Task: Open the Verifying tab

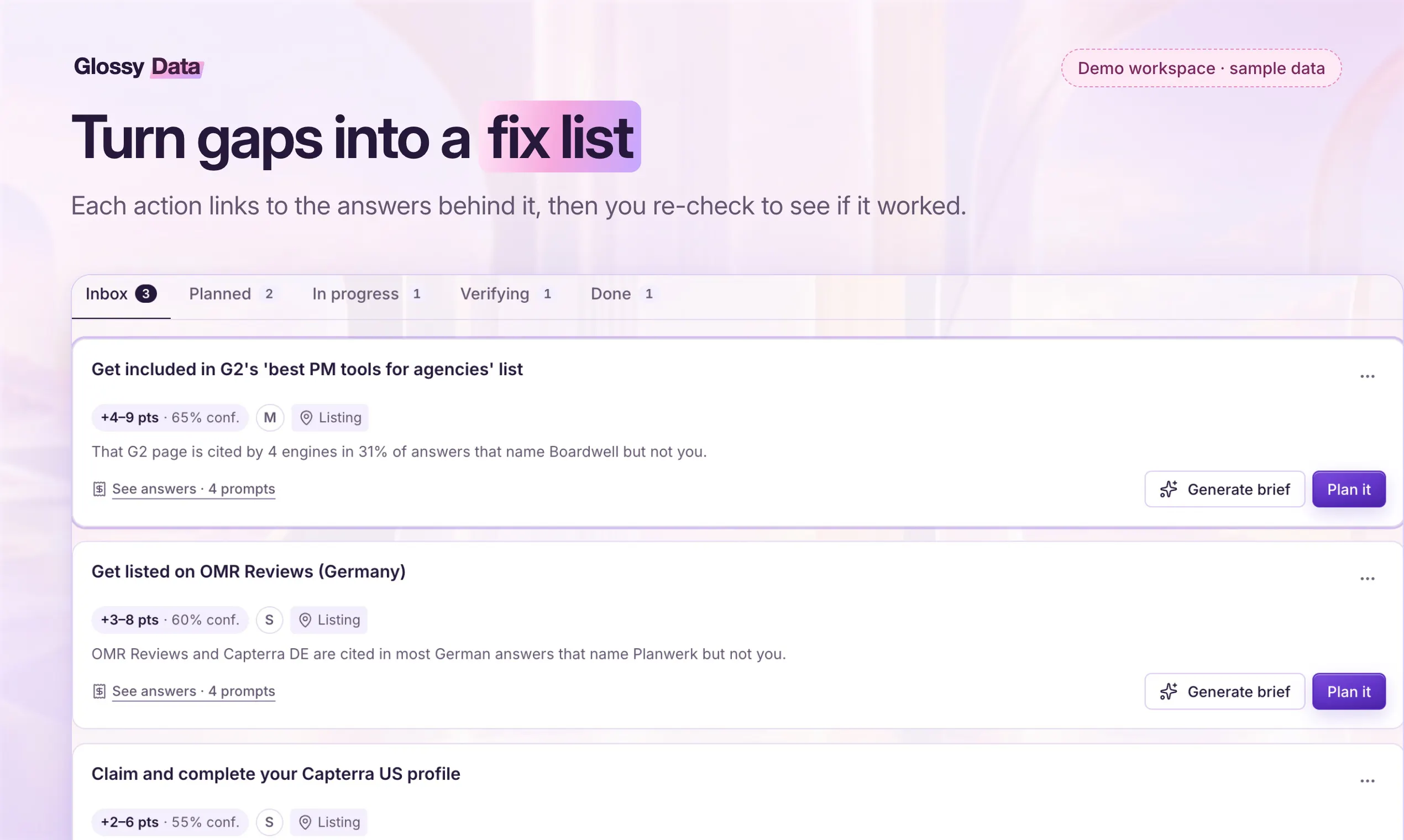Action: tap(507, 294)
